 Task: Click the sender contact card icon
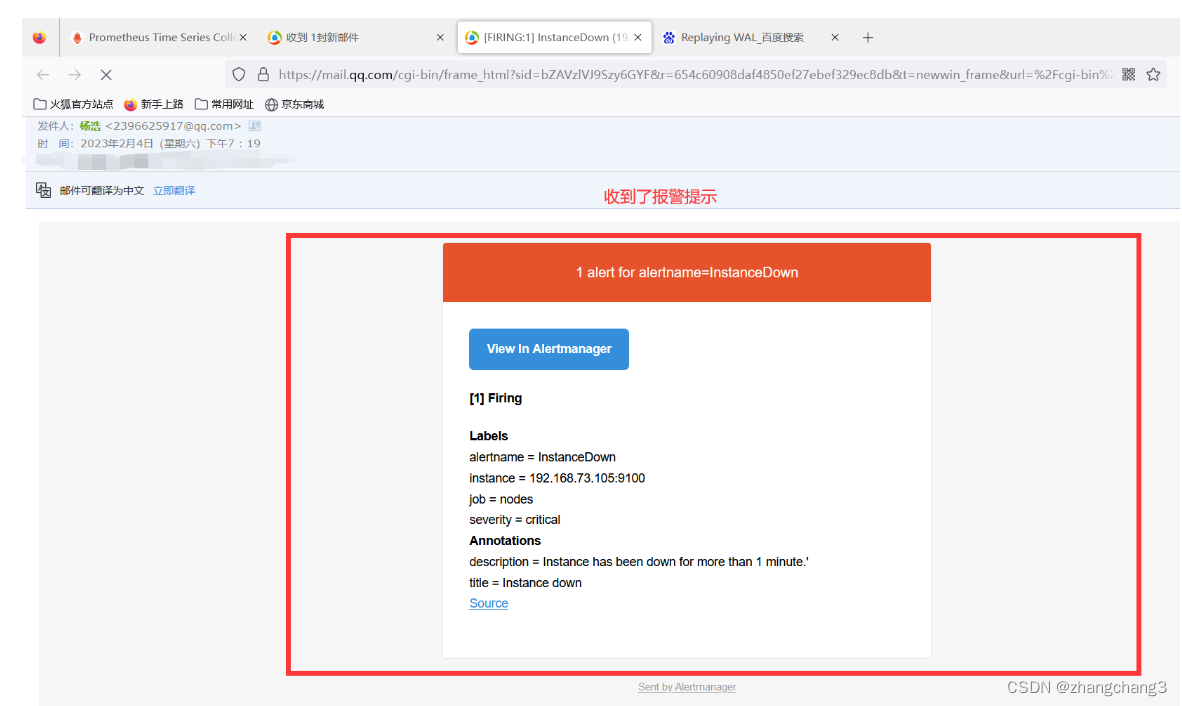255,126
